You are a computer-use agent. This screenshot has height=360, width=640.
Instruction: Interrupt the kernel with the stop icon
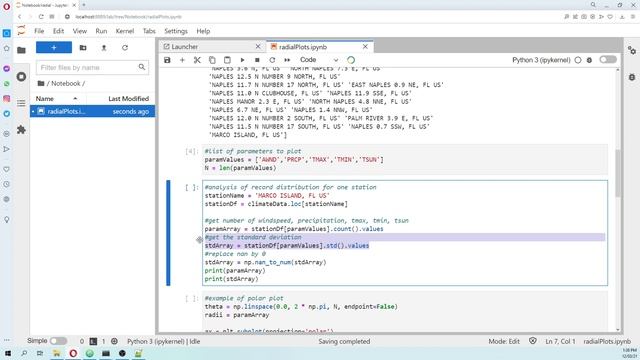tap(257, 60)
